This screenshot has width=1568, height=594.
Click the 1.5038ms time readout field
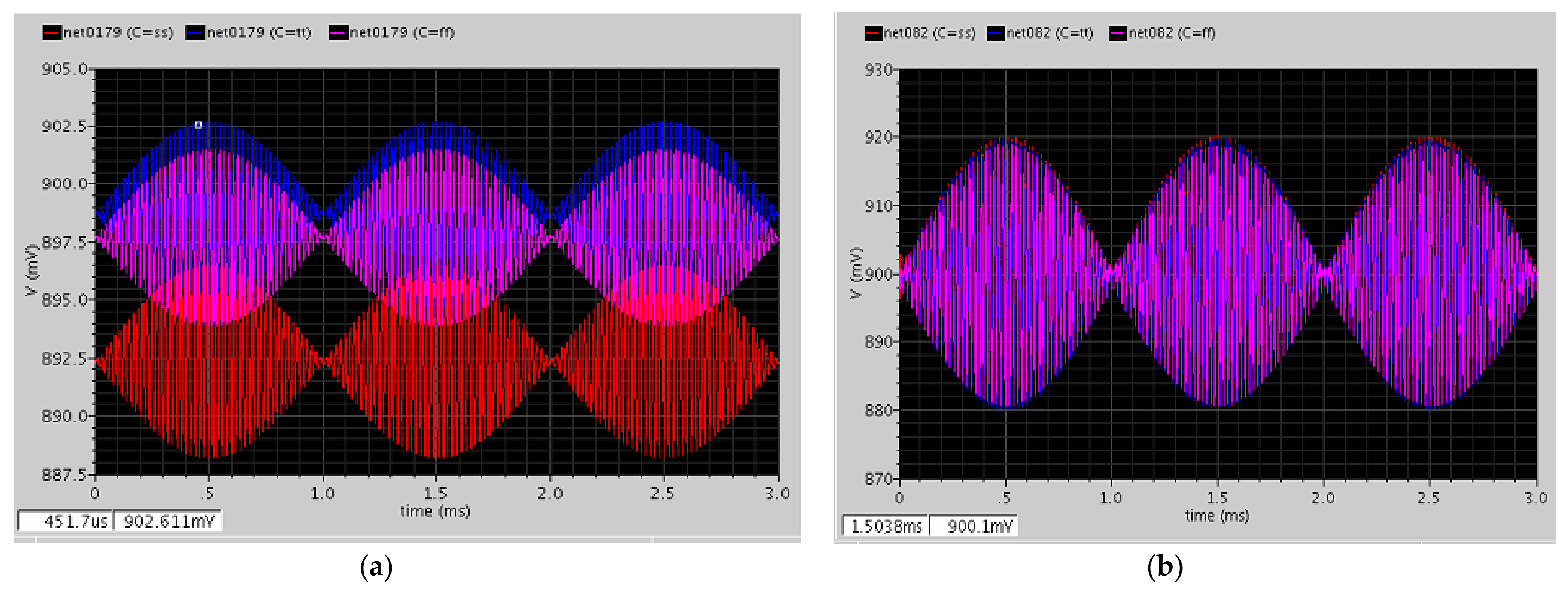pyautogui.click(x=886, y=526)
